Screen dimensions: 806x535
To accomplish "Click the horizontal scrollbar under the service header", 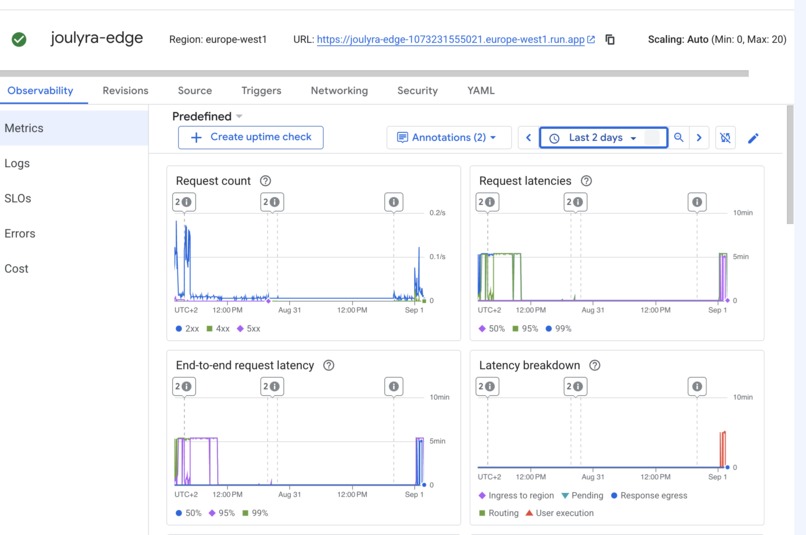I will tap(374, 73).
